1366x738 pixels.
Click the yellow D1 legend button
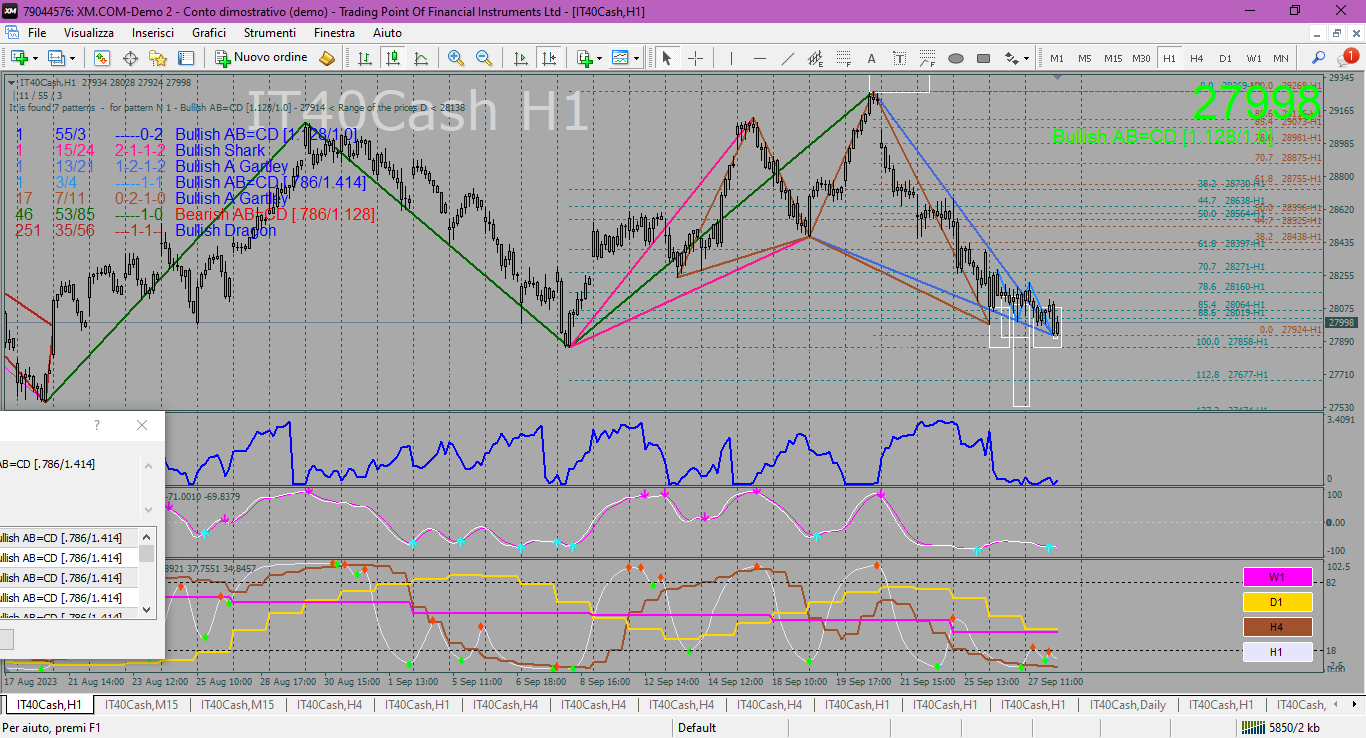[x=1277, y=602]
